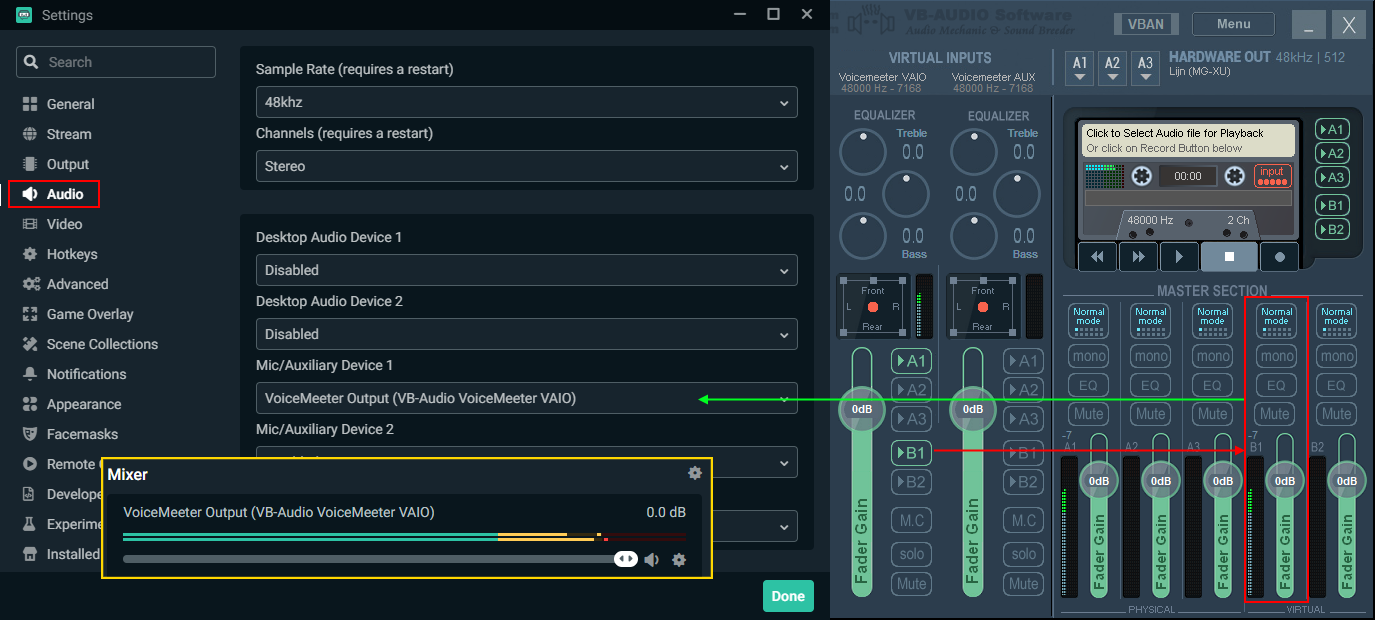Click the Normal mode button on master B2
This screenshot has width=1375, height=620.
tap(1337, 321)
